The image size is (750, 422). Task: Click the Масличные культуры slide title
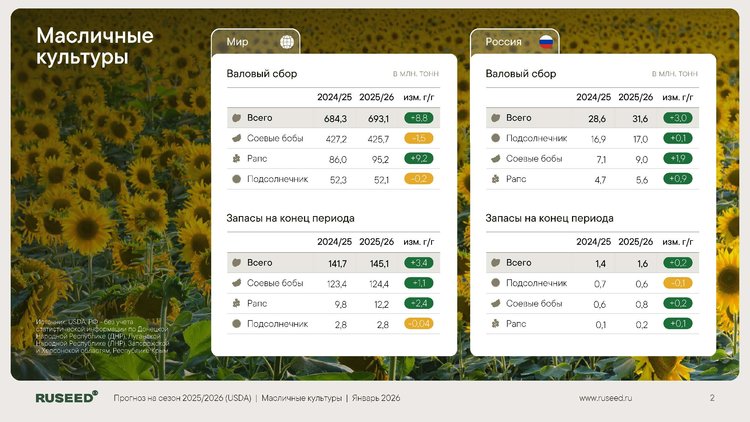[x=95, y=47]
